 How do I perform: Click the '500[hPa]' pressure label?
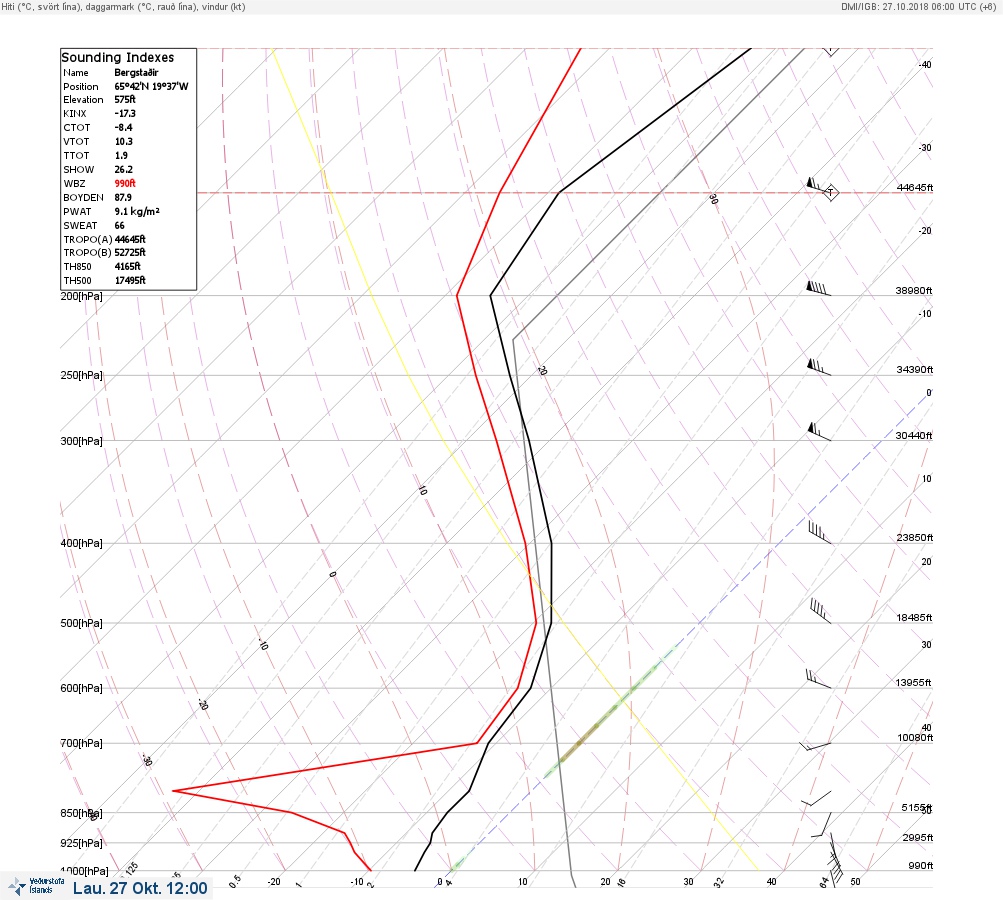tap(81, 624)
